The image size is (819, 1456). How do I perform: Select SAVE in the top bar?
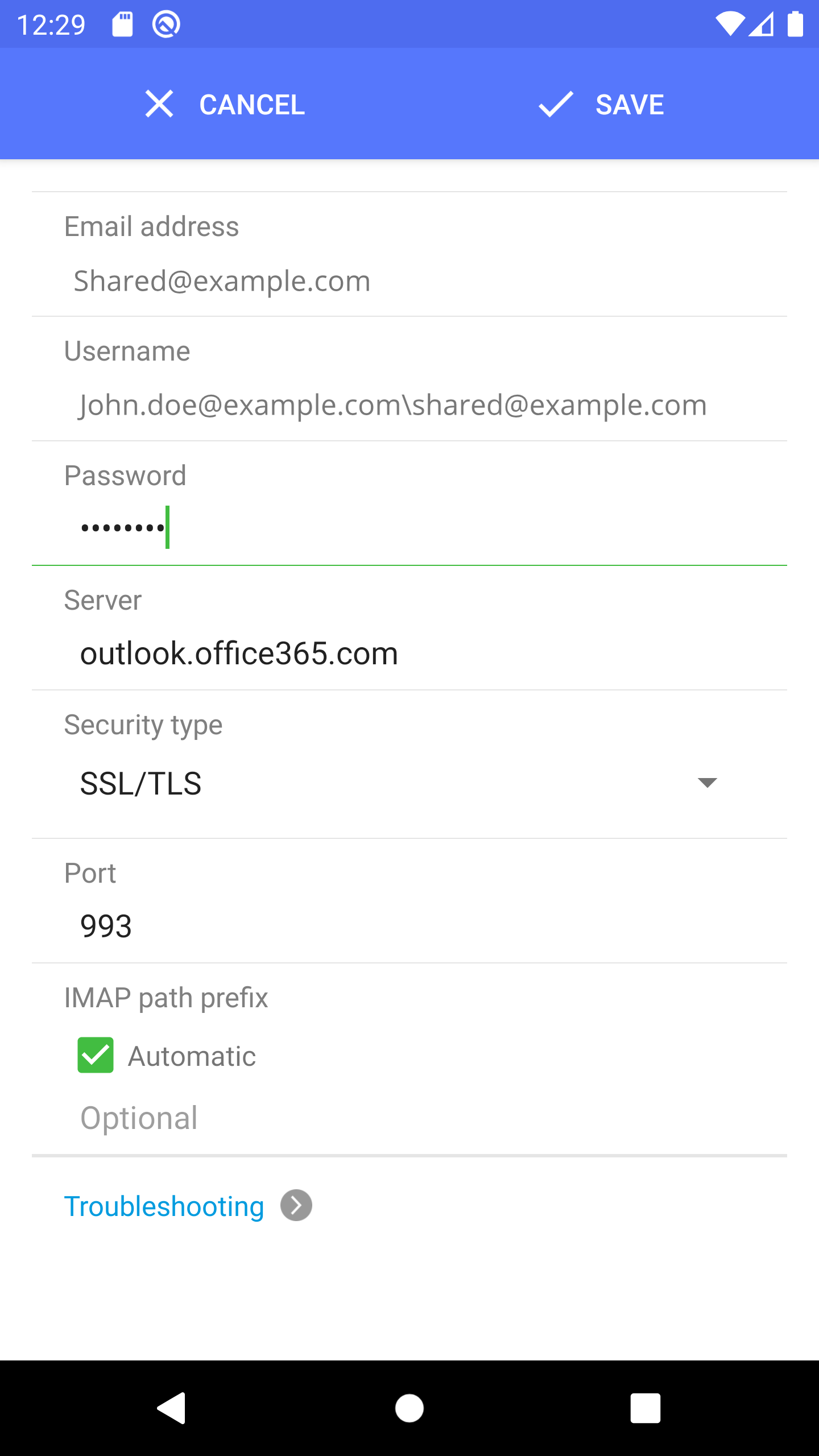point(630,104)
